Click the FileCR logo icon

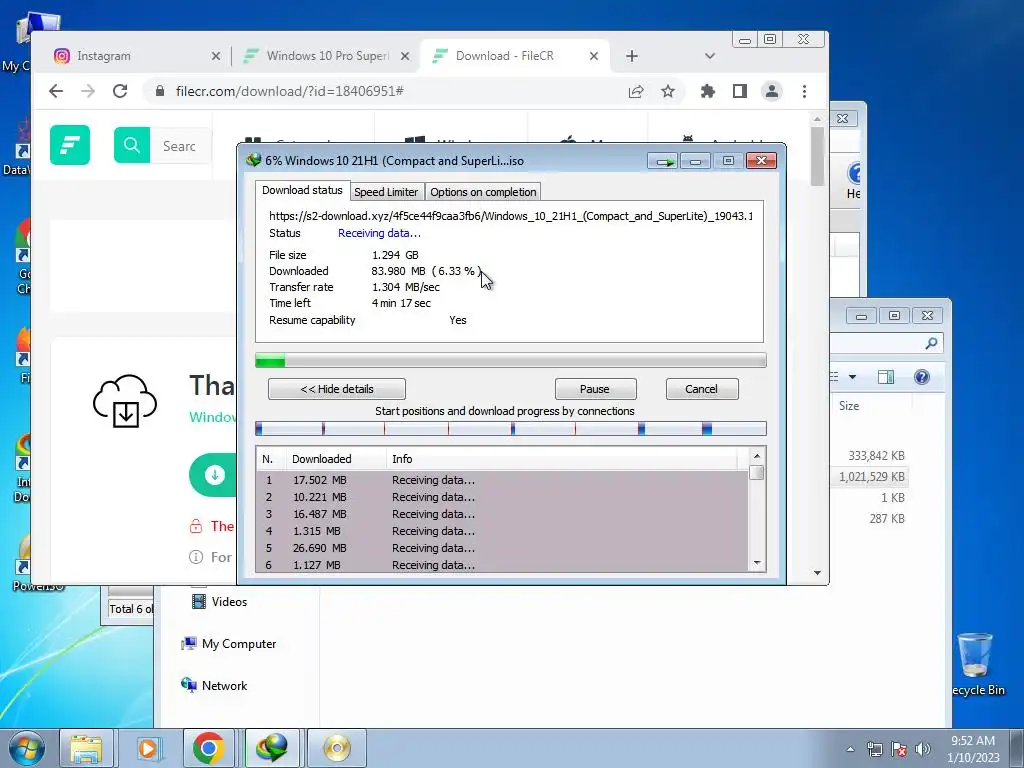pyautogui.click(x=70, y=145)
